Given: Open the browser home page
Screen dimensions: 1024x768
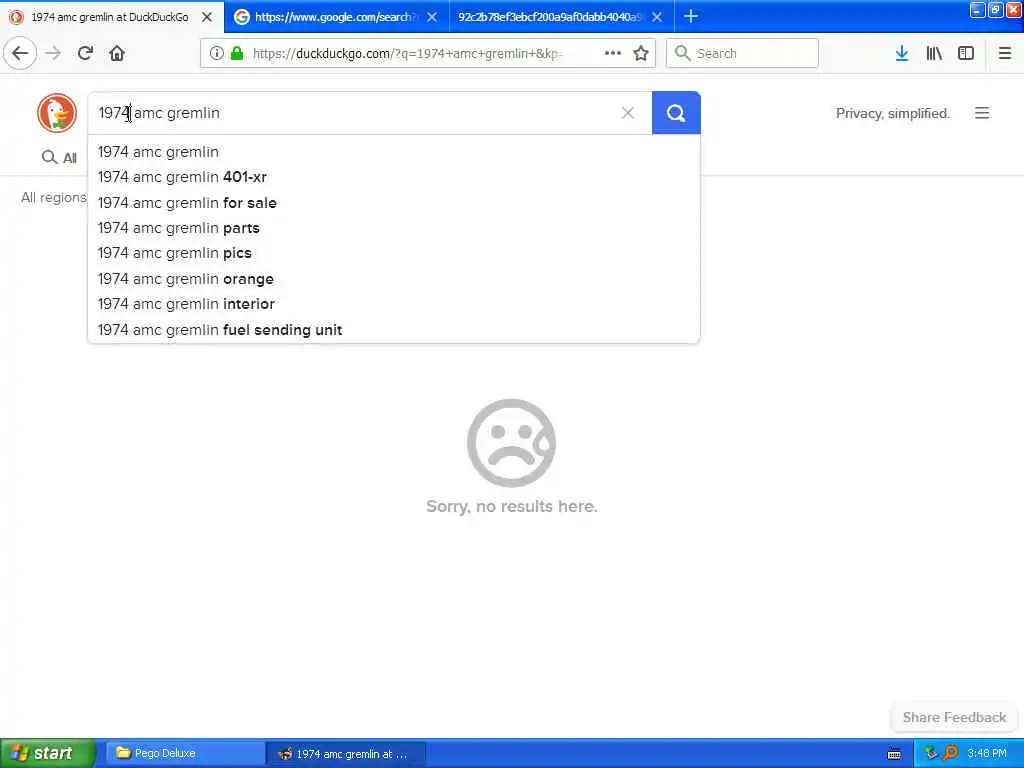Looking at the screenshot, I should click(x=117, y=54).
